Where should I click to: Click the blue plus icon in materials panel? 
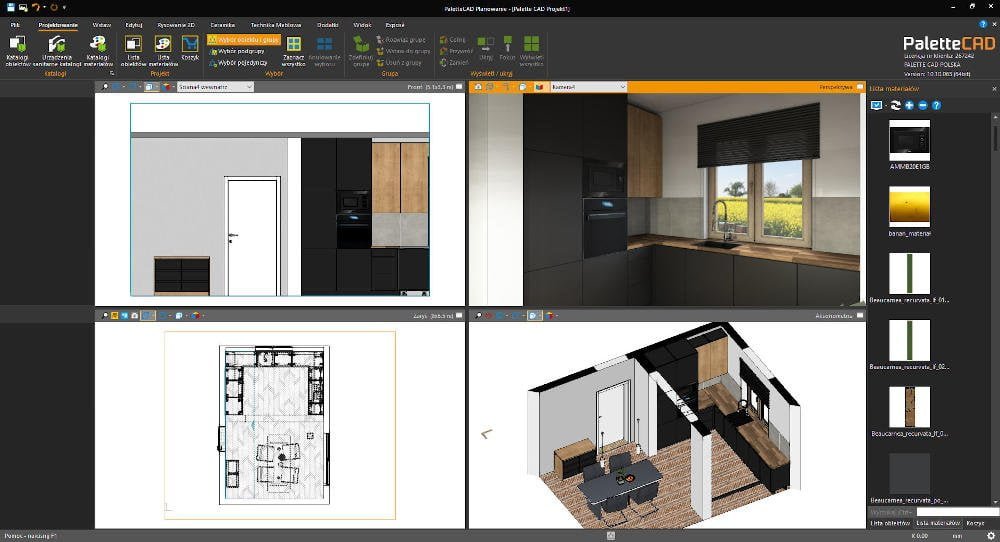click(x=907, y=105)
